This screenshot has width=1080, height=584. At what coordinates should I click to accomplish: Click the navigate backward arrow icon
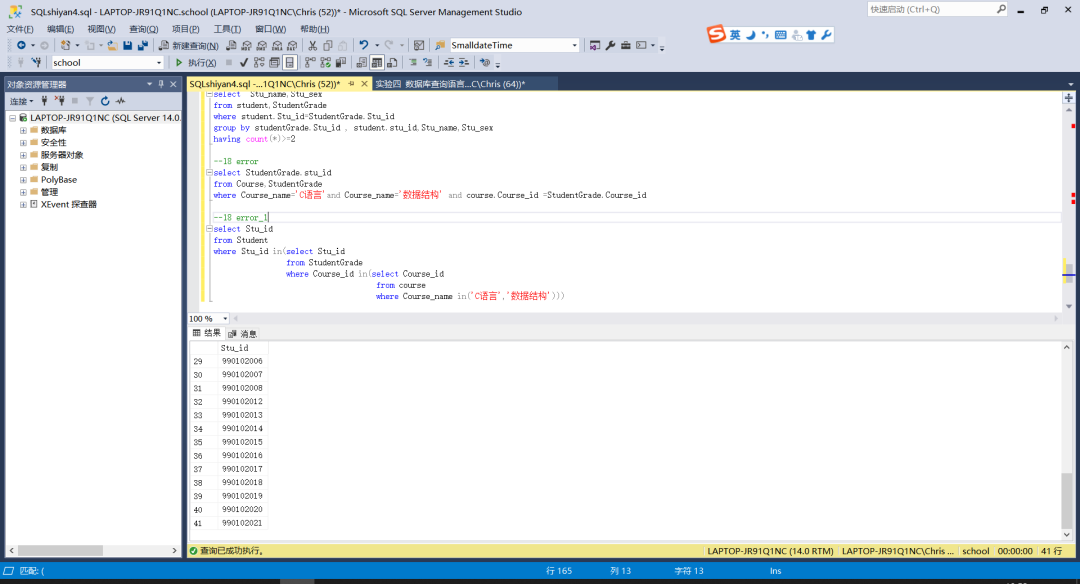pyautogui.click(x=21, y=45)
